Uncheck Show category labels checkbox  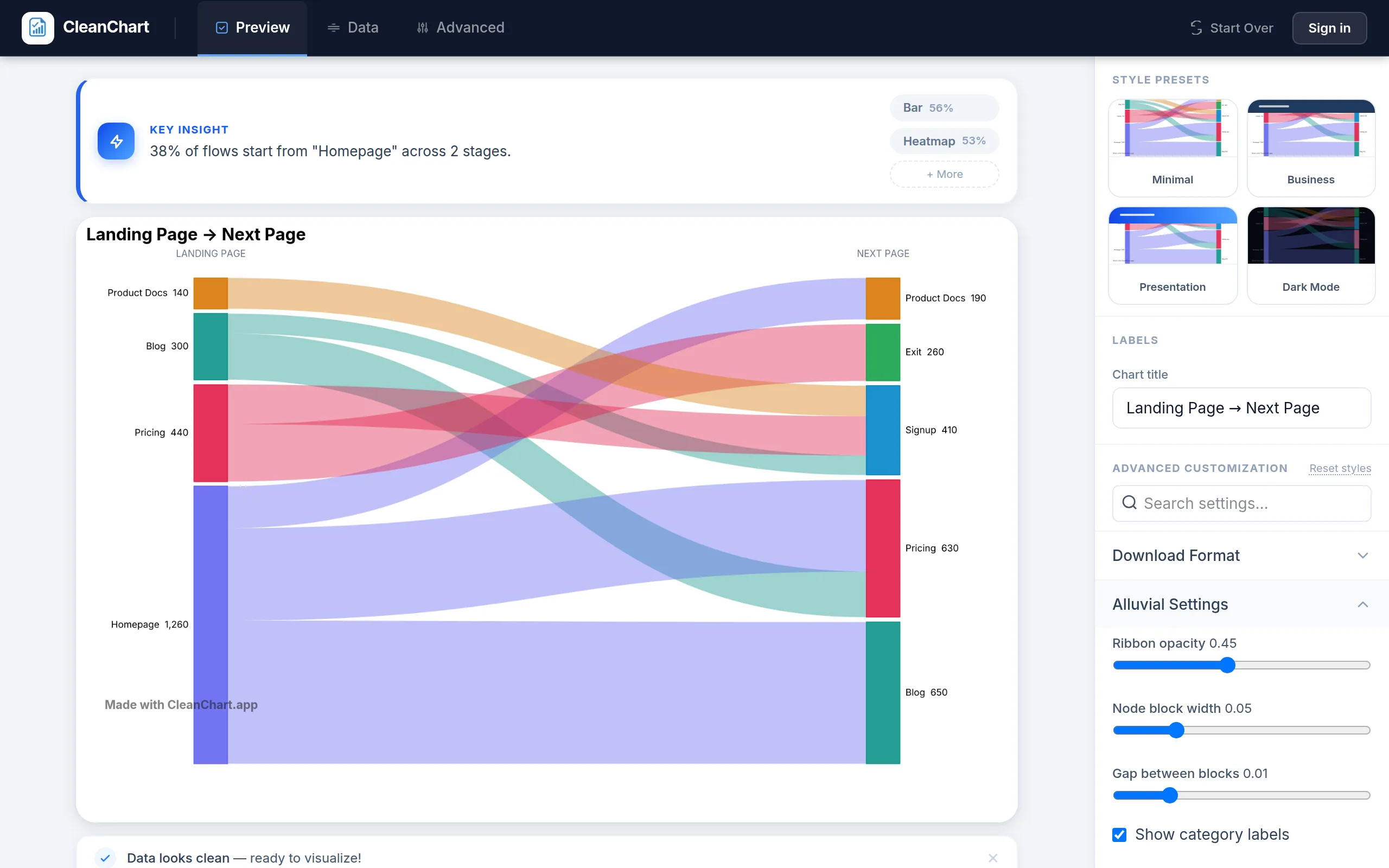coord(1119,835)
